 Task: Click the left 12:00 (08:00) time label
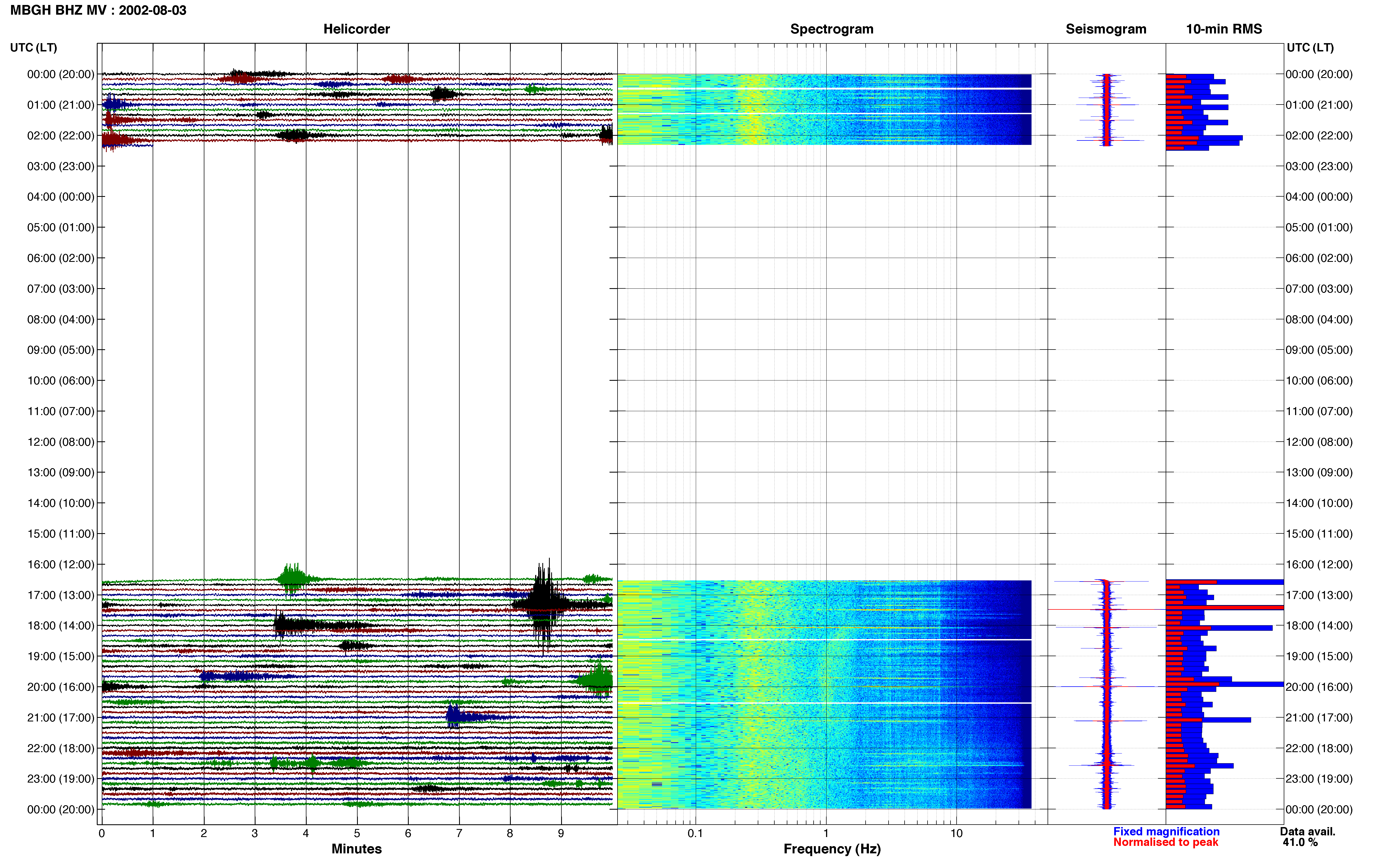pos(61,442)
